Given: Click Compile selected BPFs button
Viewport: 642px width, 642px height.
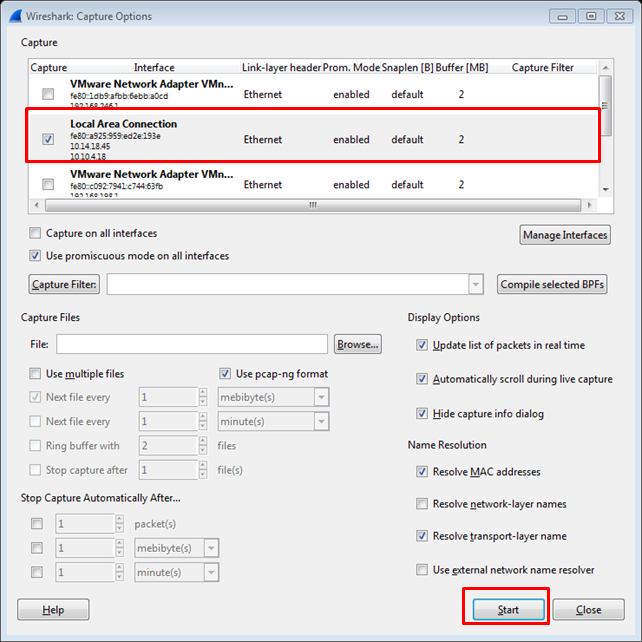Looking at the screenshot, I should pyautogui.click(x=552, y=284).
